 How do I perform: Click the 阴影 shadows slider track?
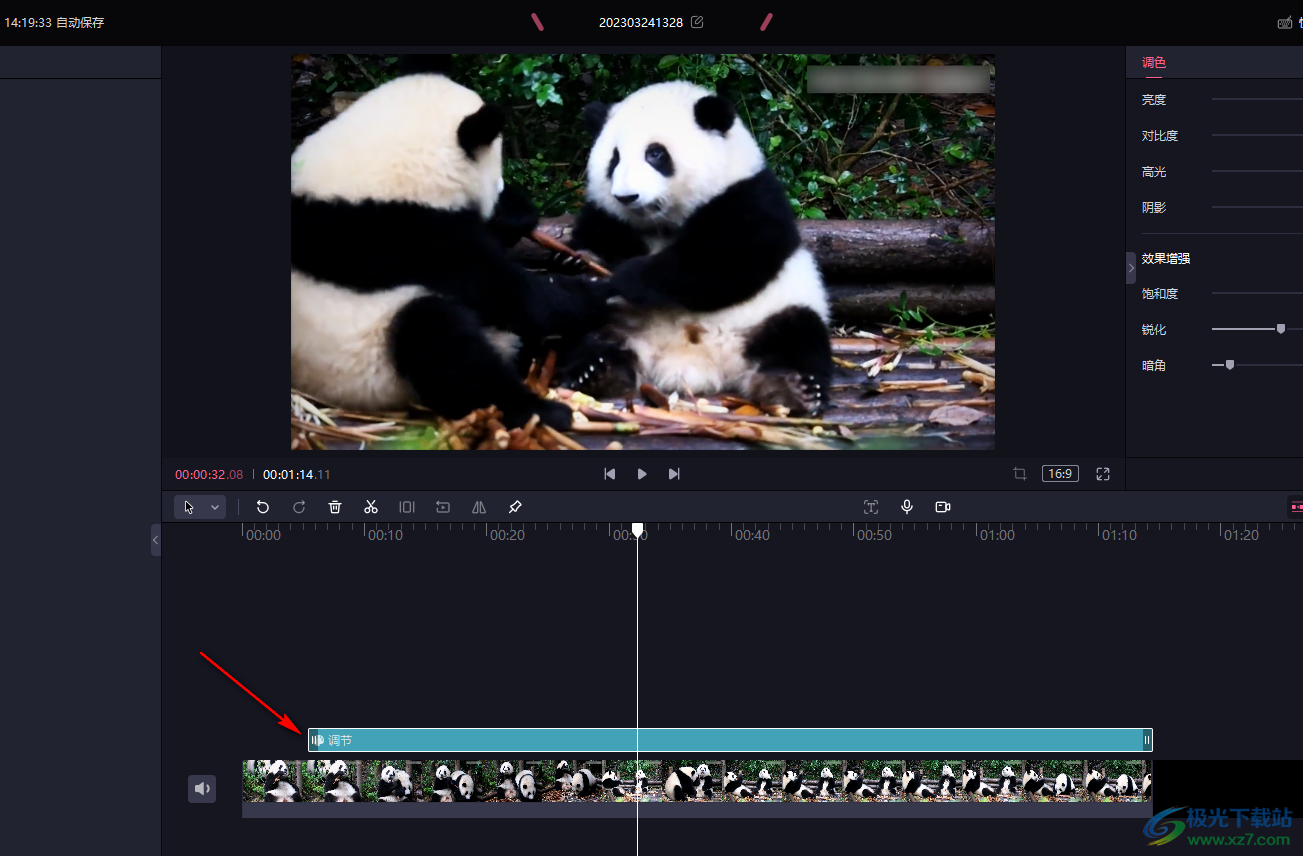coord(1257,207)
